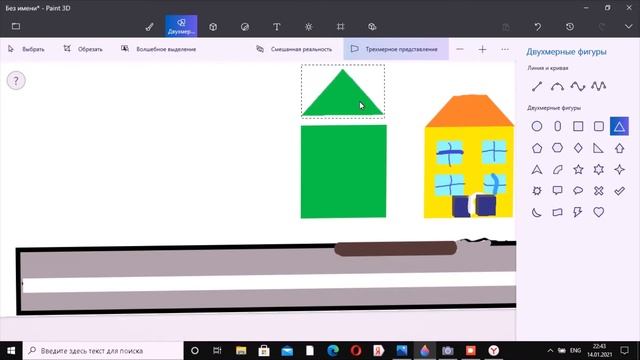Open the Menu folder icon
Viewport: 640px width, 360px height.
pos(16,27)
